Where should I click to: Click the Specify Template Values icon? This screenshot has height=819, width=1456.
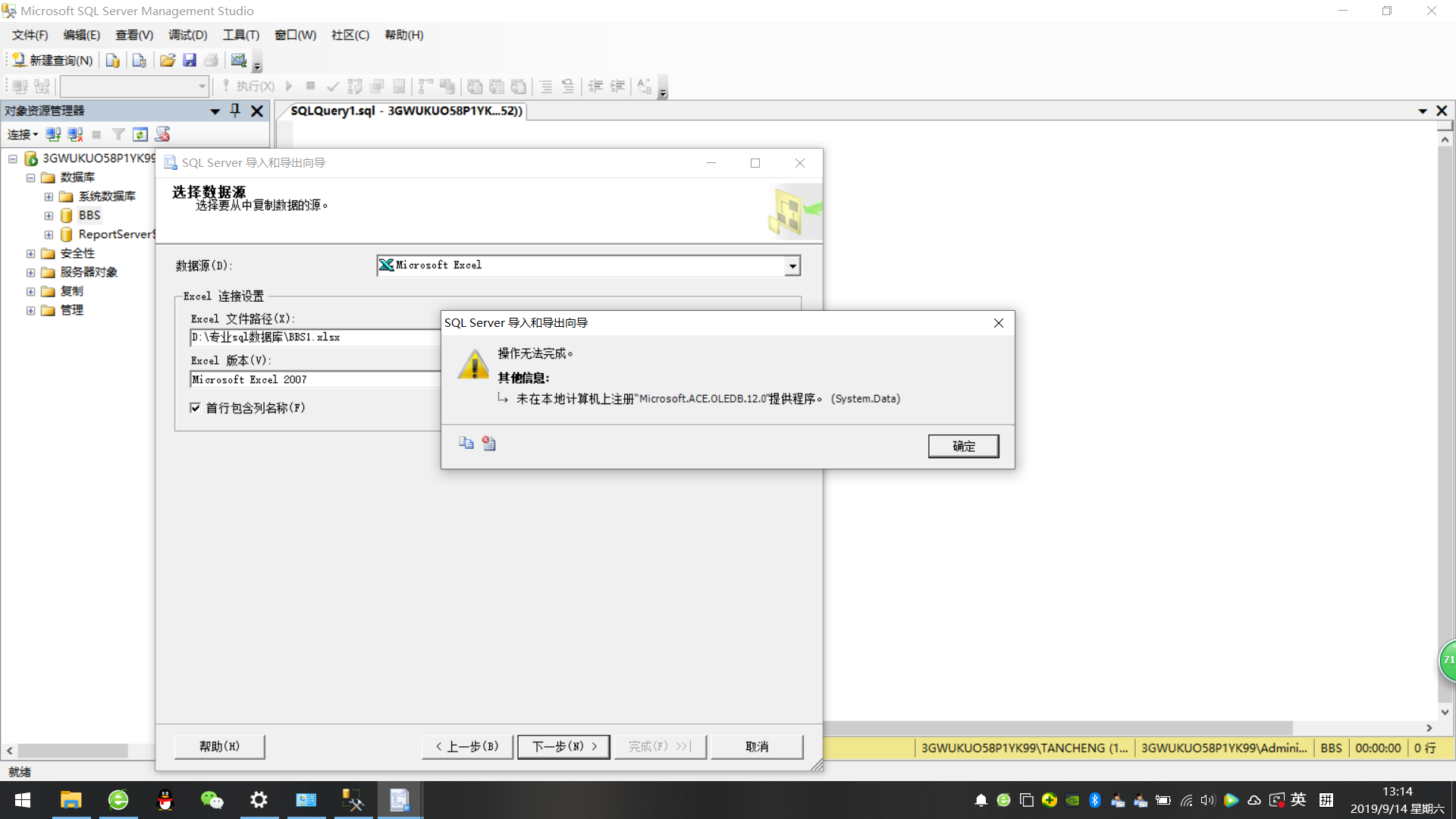[x=645, y=86]
